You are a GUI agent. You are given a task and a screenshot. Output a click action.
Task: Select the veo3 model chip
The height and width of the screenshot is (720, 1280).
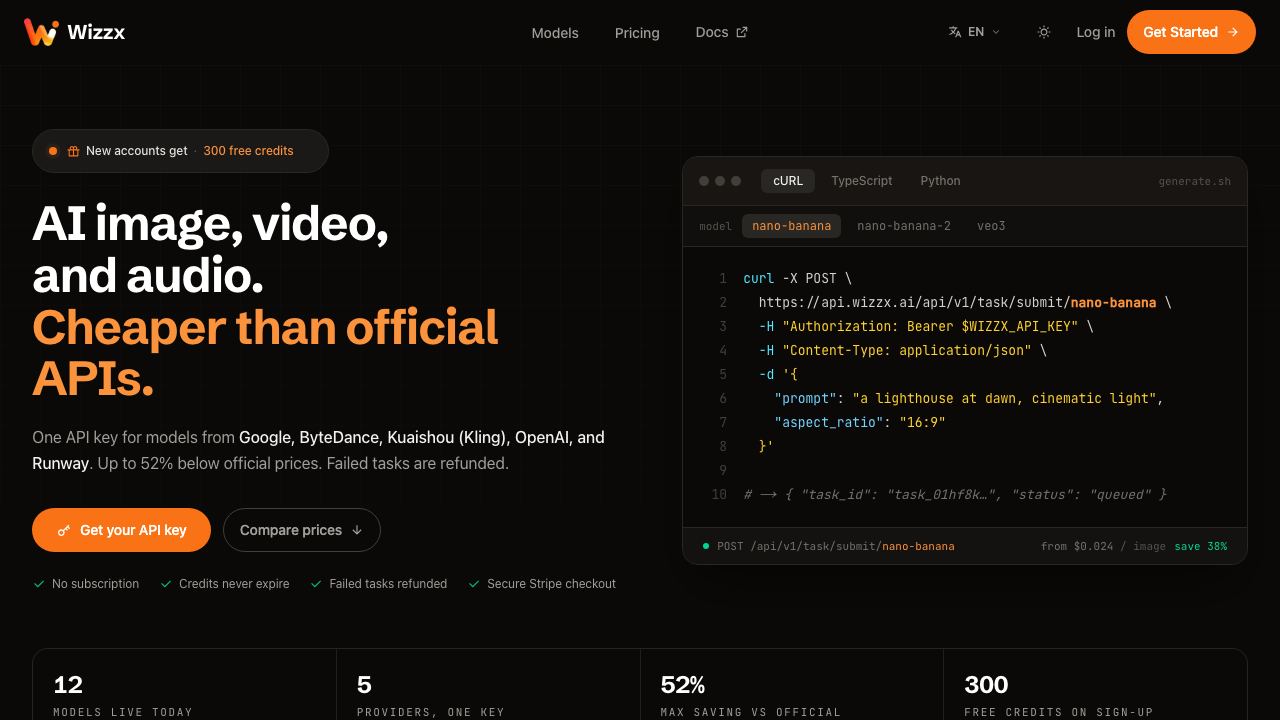(x=991, y=226)
